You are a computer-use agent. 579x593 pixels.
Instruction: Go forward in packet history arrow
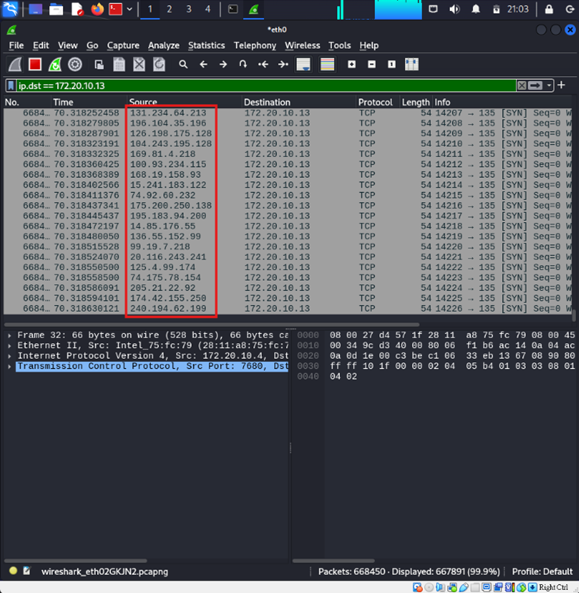[x=223, y=65]
